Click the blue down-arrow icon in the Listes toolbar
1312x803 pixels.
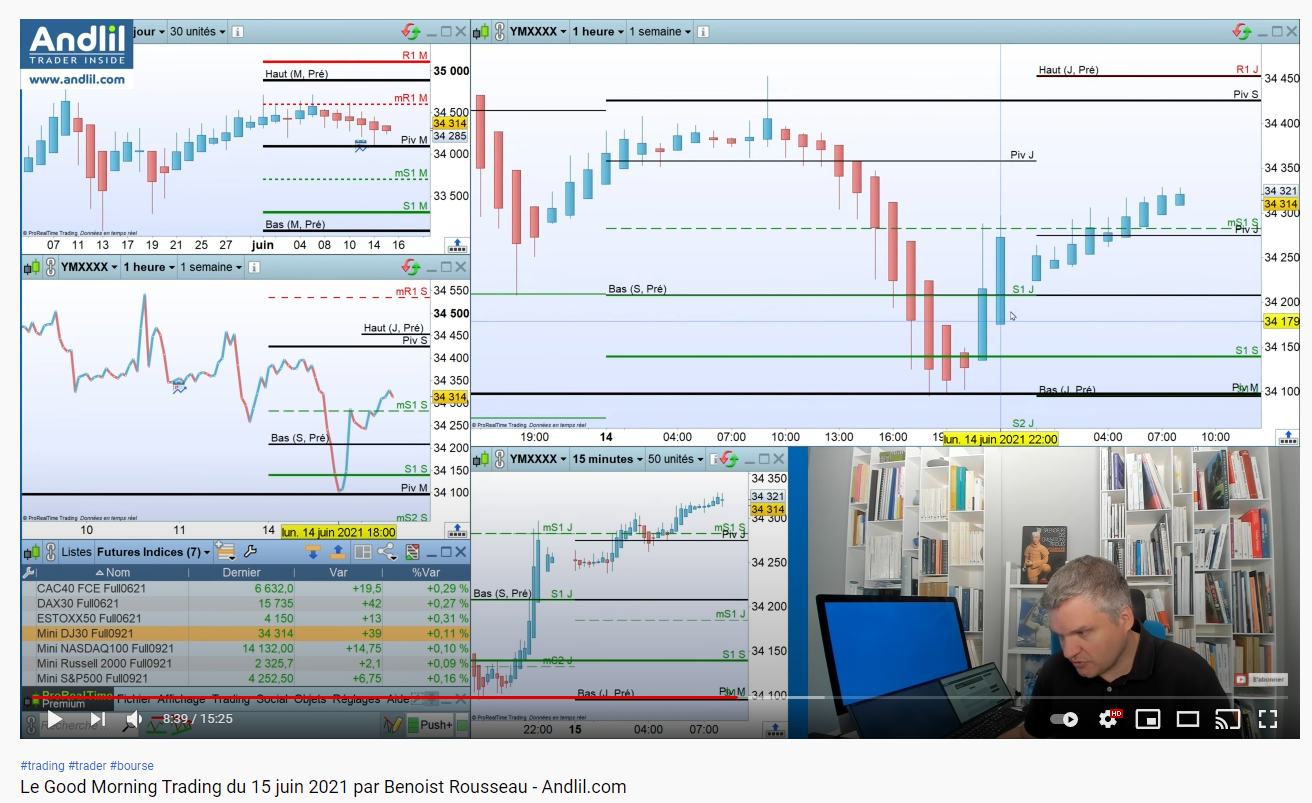[313, 551]
